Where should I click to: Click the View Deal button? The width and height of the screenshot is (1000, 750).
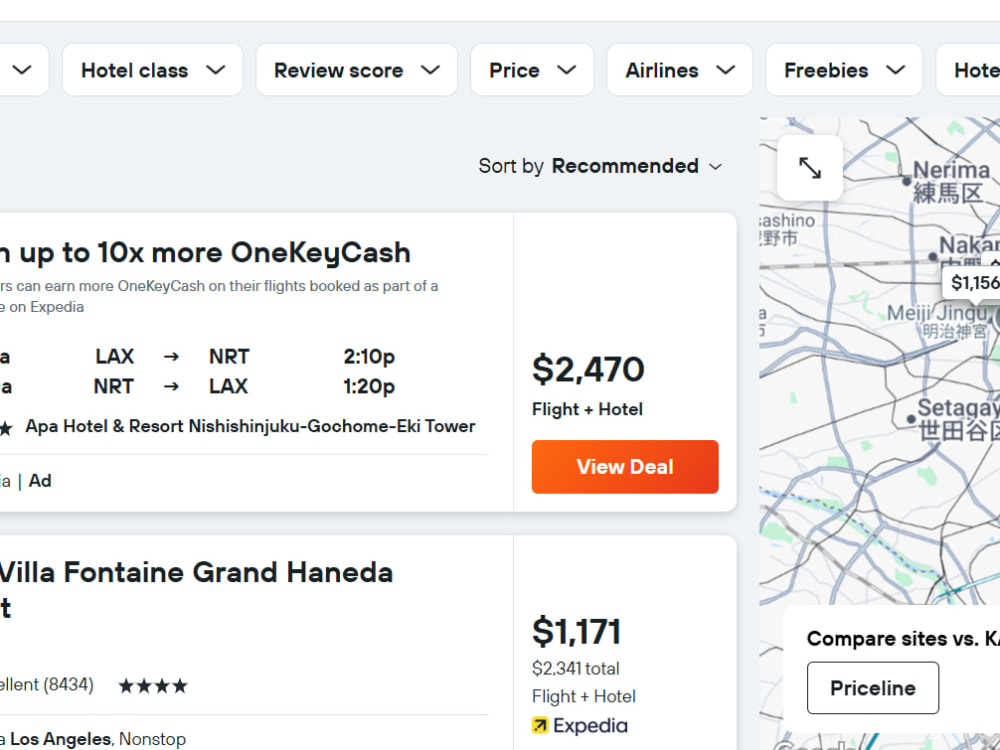[625, 467]
